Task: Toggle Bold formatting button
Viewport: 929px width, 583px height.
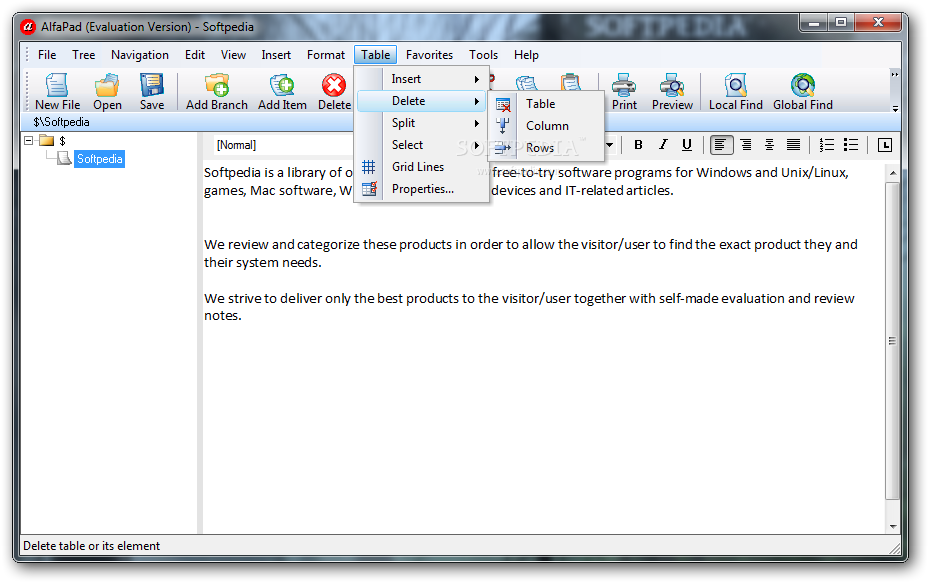Action: pos(638,145)
